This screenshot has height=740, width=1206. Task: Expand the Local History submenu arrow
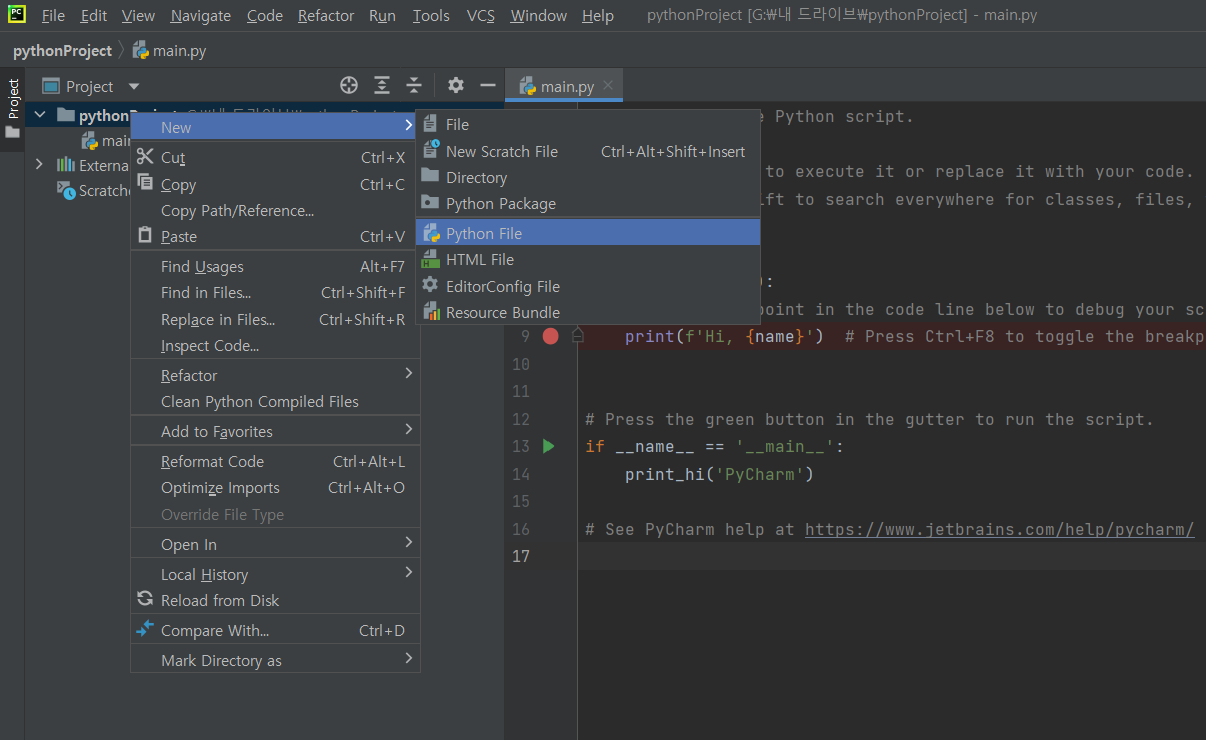408,572
